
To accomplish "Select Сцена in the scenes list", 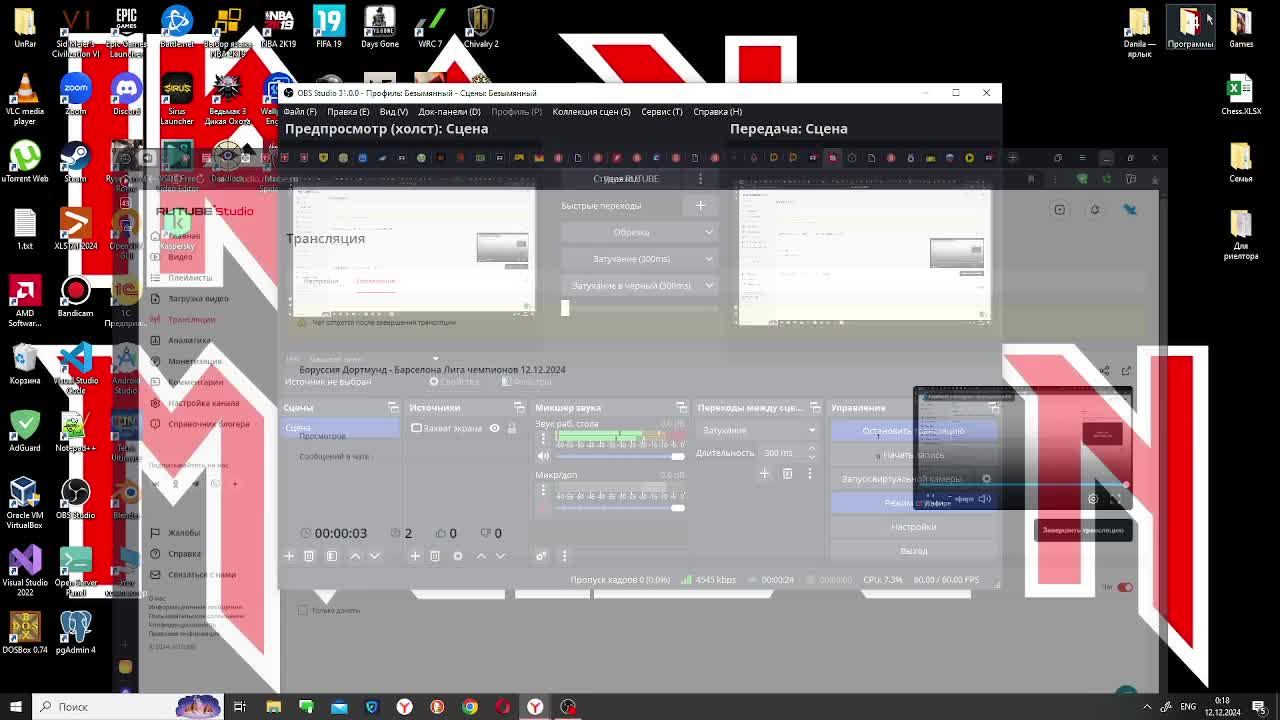I will (x=340, y=428).
